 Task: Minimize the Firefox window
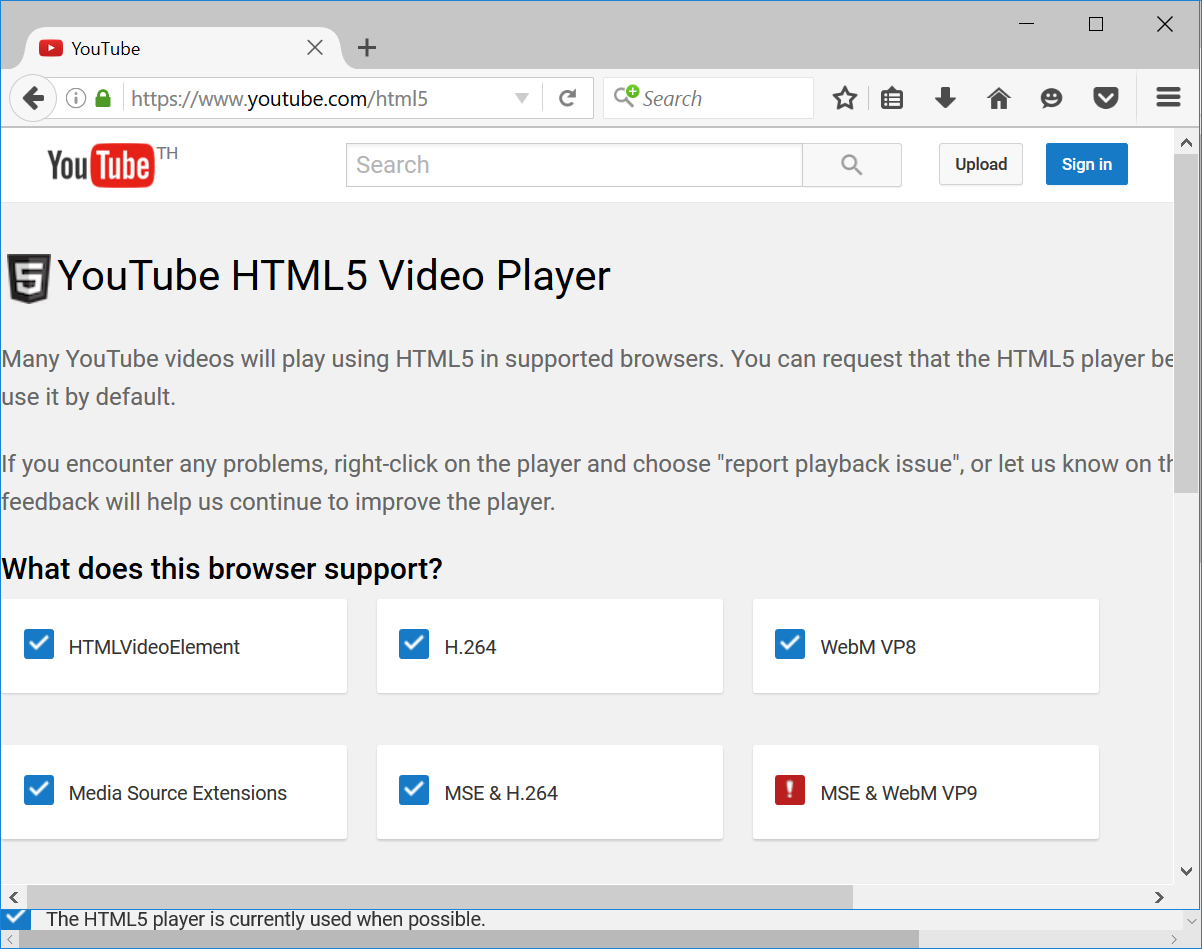point(1026,24)
